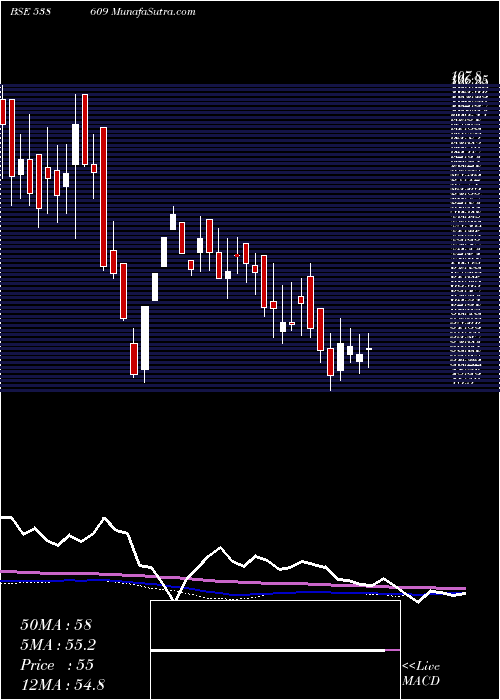Click the MACD label under Live
Screen dimensions: 500x700
click(421, 681)
